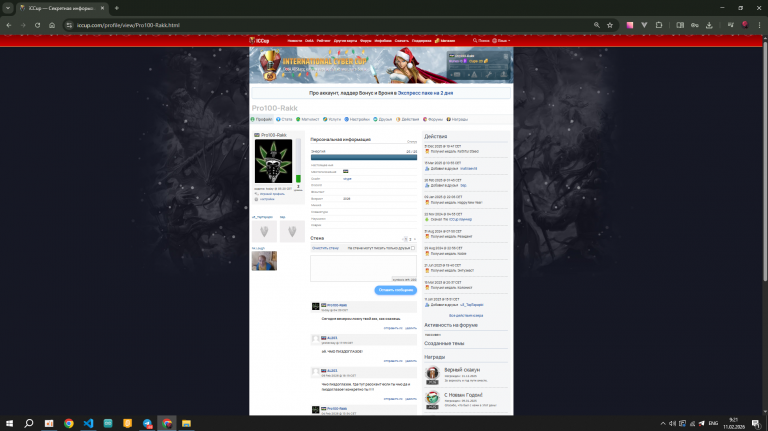768x431 pixels.
Task: Click the wrench settings icon in the user panel
Action: point(489,74)
